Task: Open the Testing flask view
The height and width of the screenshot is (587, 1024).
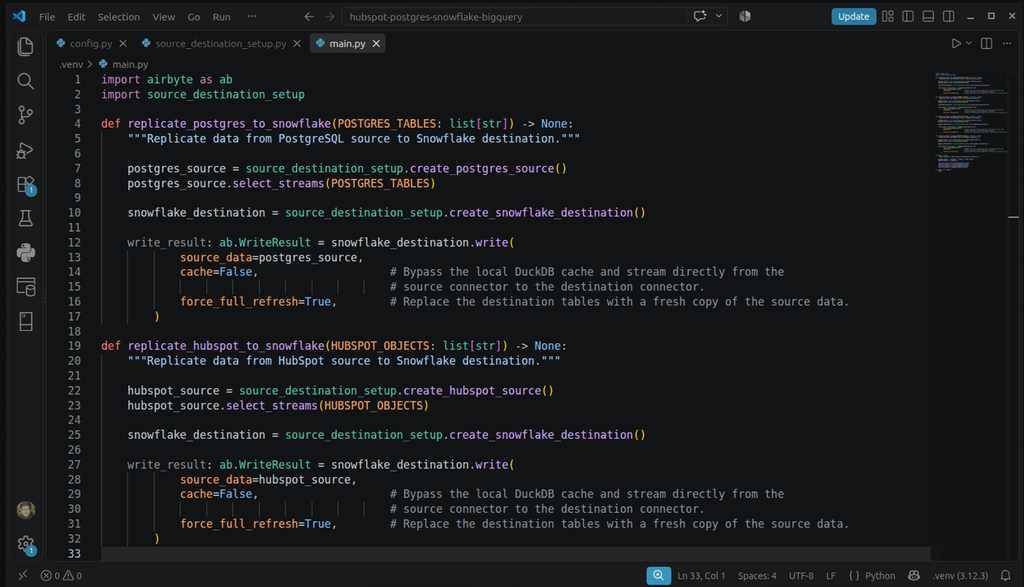Action: click(25, 218)
